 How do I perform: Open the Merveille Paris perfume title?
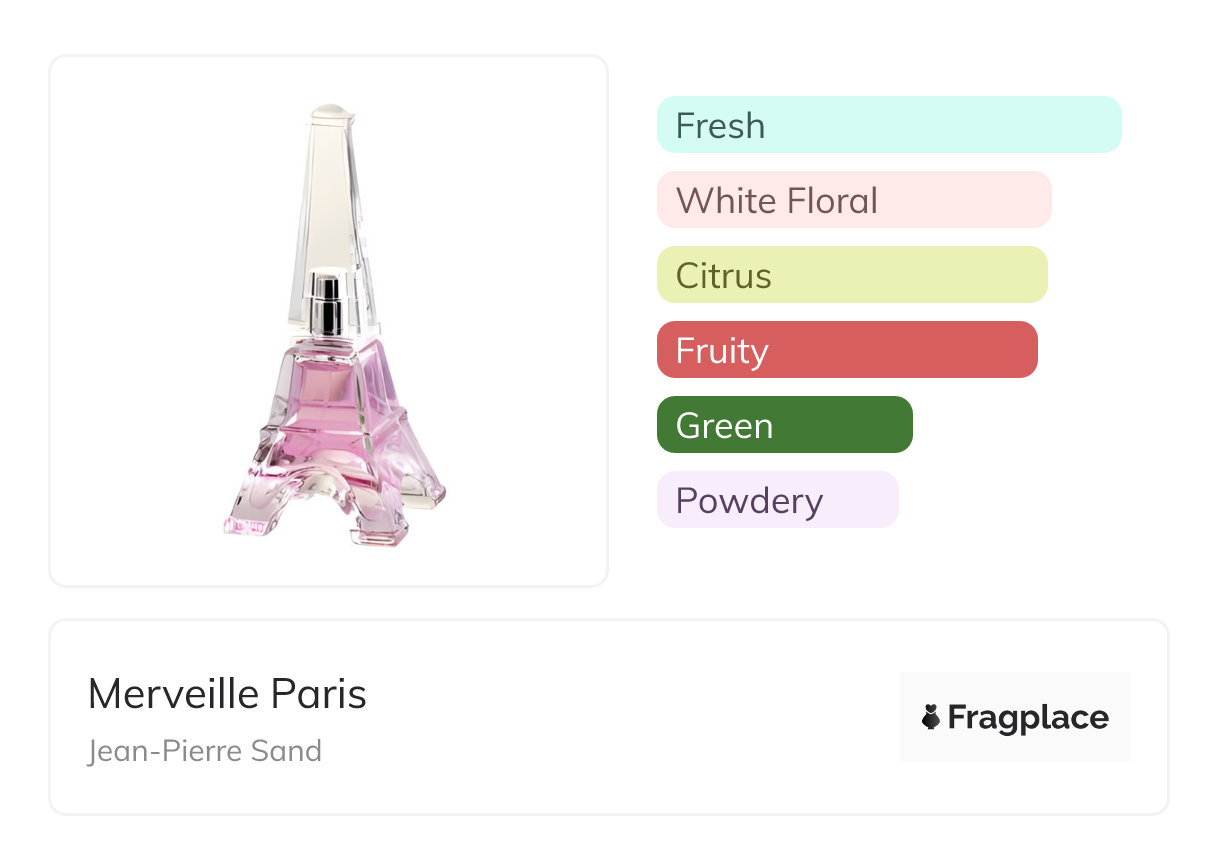coord(227,694)
